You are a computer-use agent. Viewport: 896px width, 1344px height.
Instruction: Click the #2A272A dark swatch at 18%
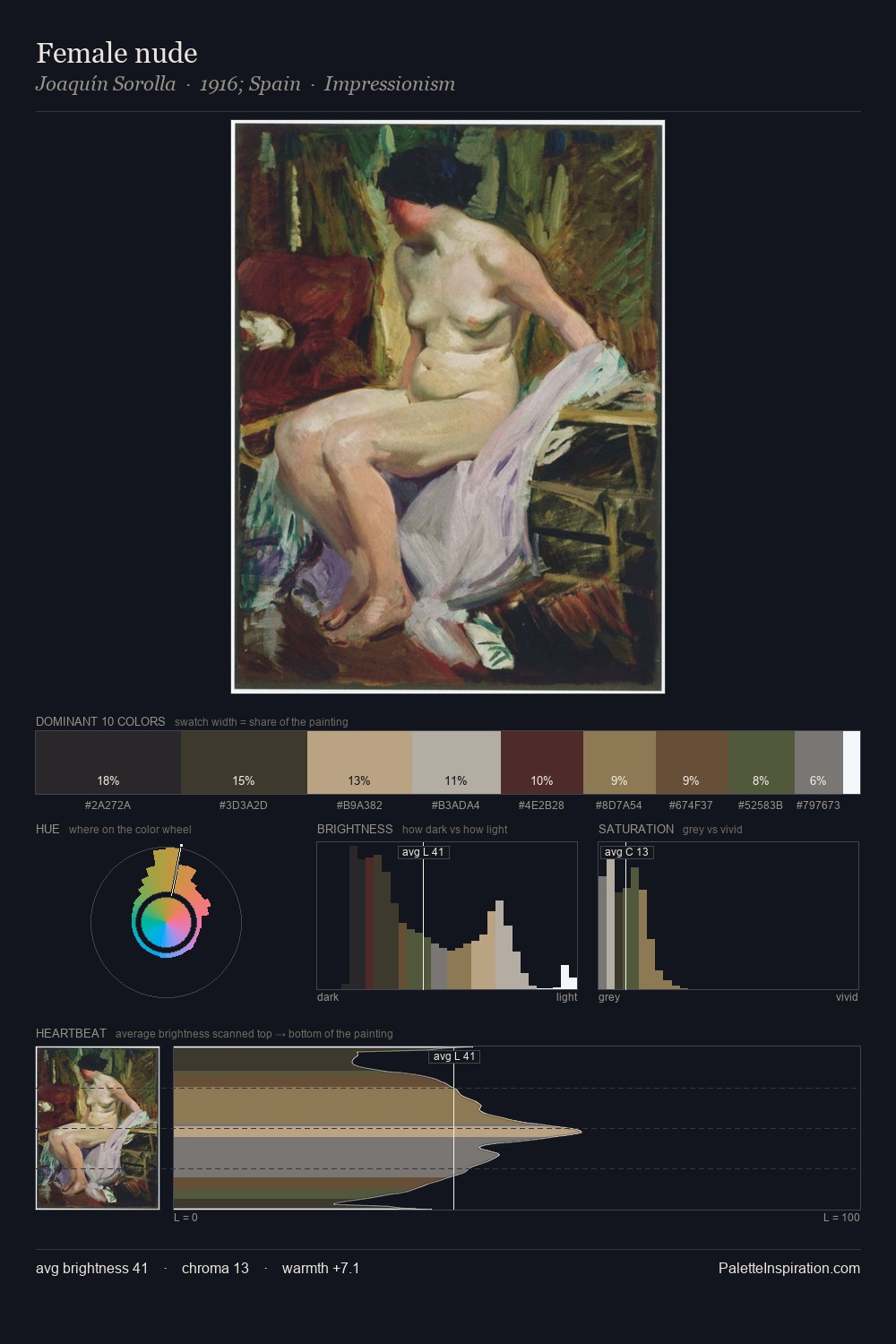coord(108,762)
